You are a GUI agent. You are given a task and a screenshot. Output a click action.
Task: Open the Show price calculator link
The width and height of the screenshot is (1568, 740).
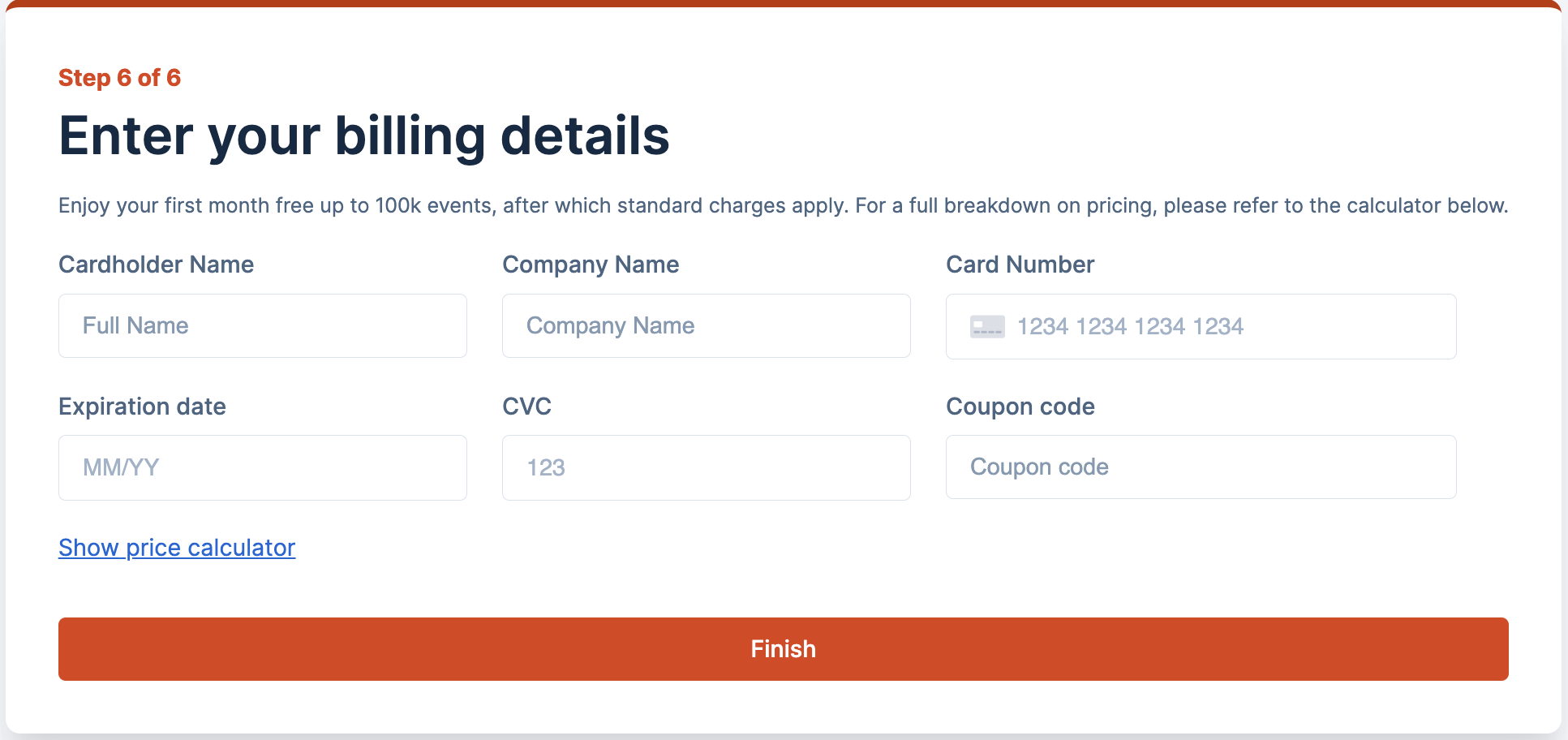coord(177,548)
